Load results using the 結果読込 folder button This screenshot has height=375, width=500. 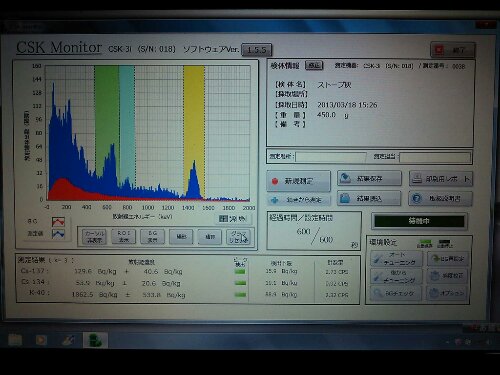tap(369, 199)
